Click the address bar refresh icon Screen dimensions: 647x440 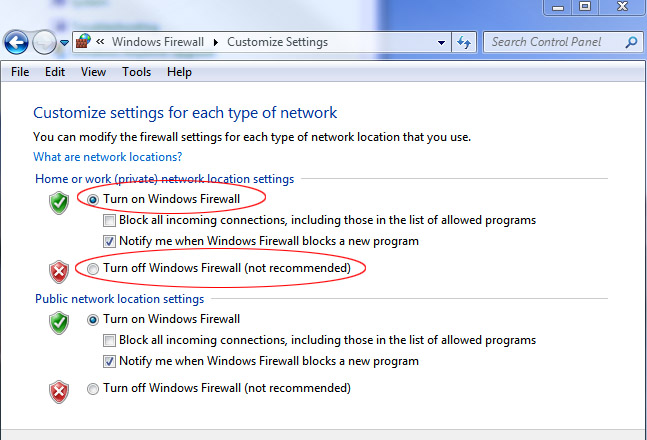coord(464,43)
